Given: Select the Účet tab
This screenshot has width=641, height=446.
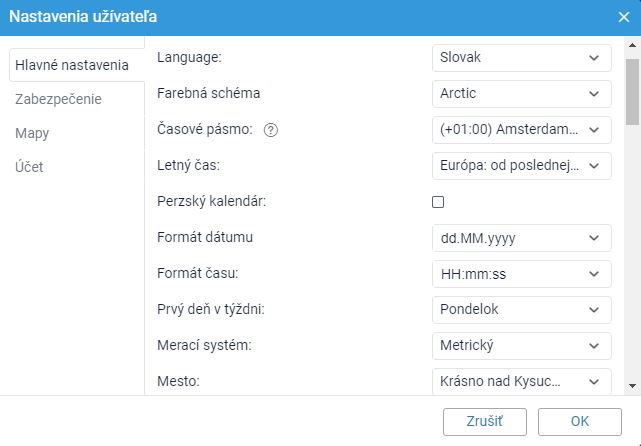Looking at the screenshot, I should point(29,167).
